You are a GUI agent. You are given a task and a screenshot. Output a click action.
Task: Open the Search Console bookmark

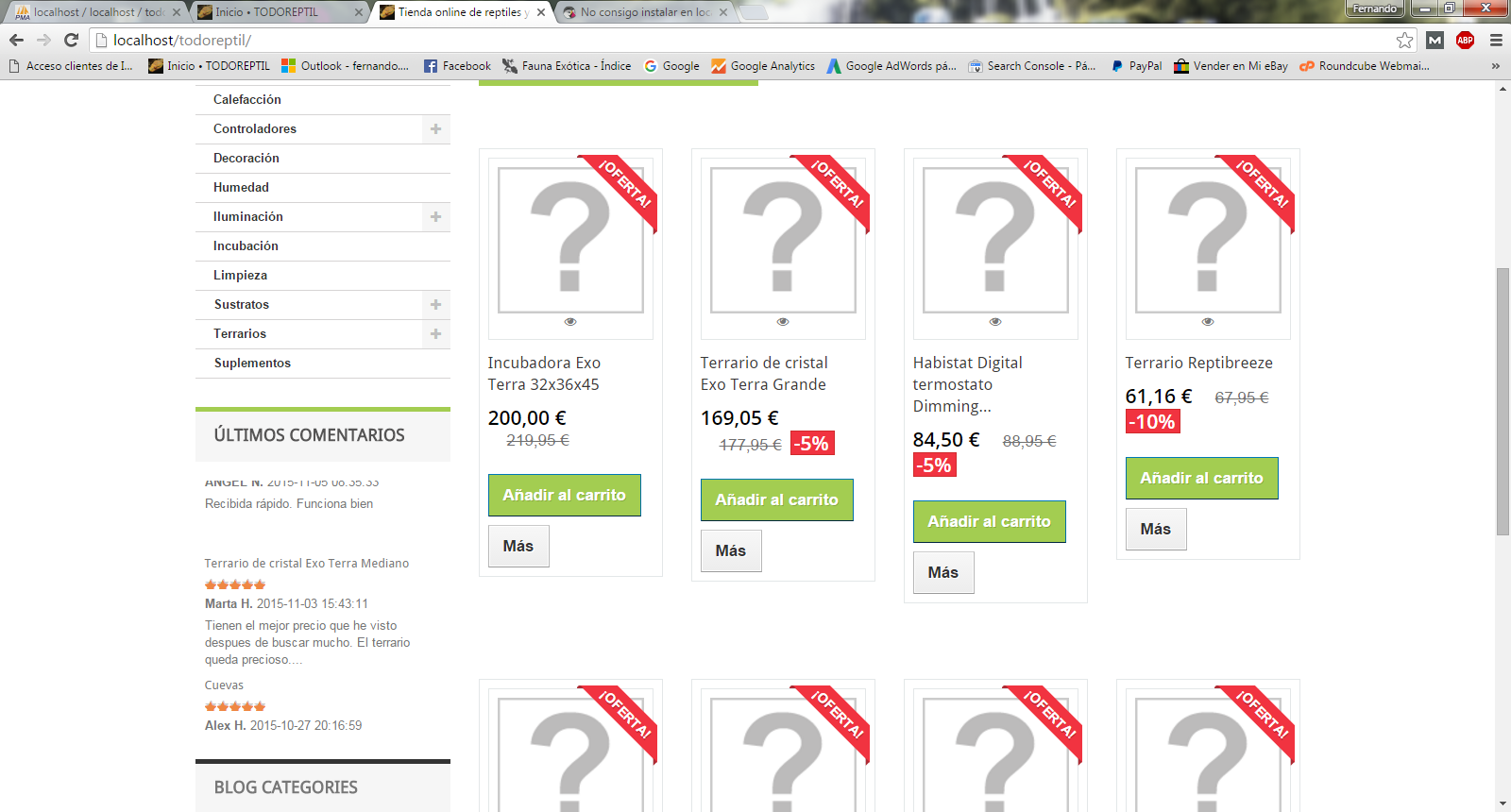point(1032,66)
